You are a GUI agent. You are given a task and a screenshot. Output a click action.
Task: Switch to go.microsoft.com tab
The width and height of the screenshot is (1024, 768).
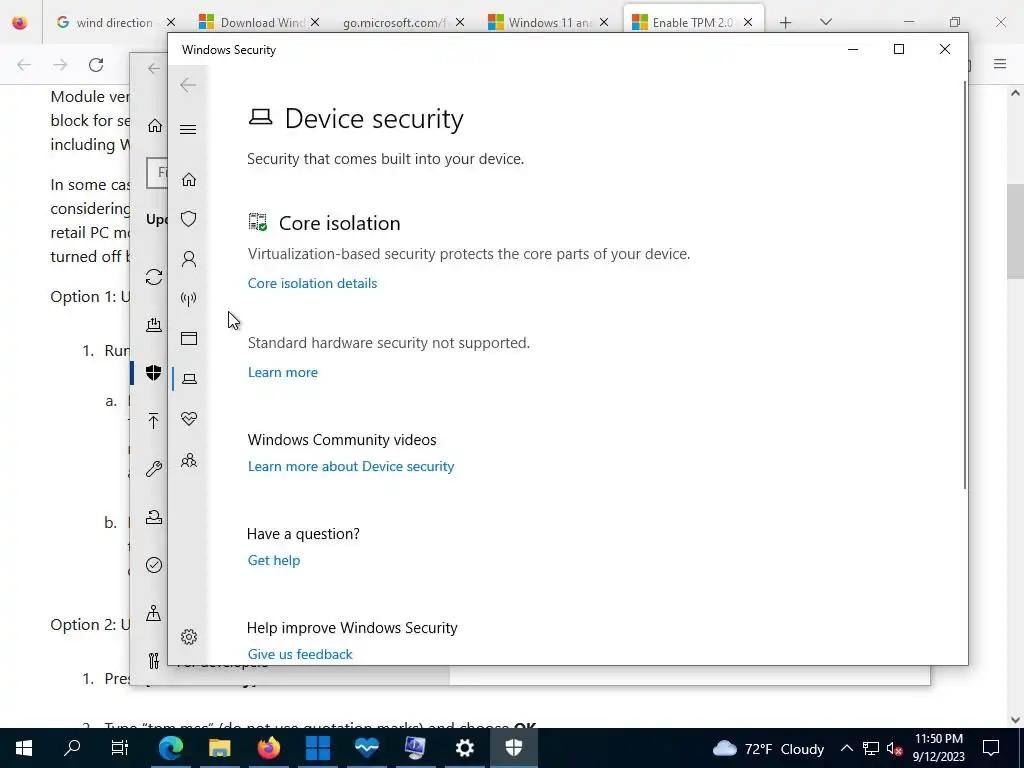point(396,23)
